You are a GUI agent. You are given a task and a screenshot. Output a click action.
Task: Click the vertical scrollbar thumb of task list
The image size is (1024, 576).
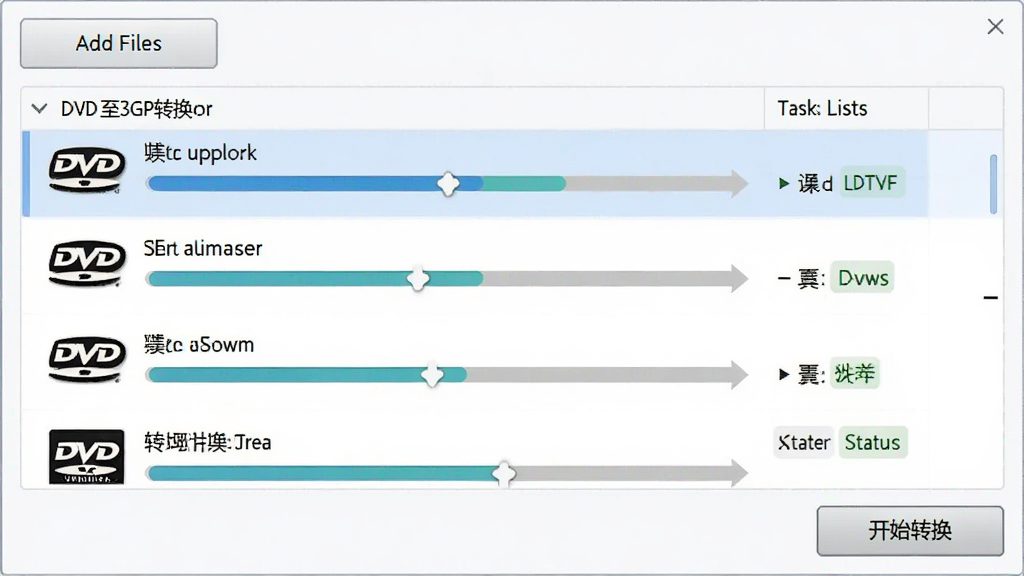point(993,184)
